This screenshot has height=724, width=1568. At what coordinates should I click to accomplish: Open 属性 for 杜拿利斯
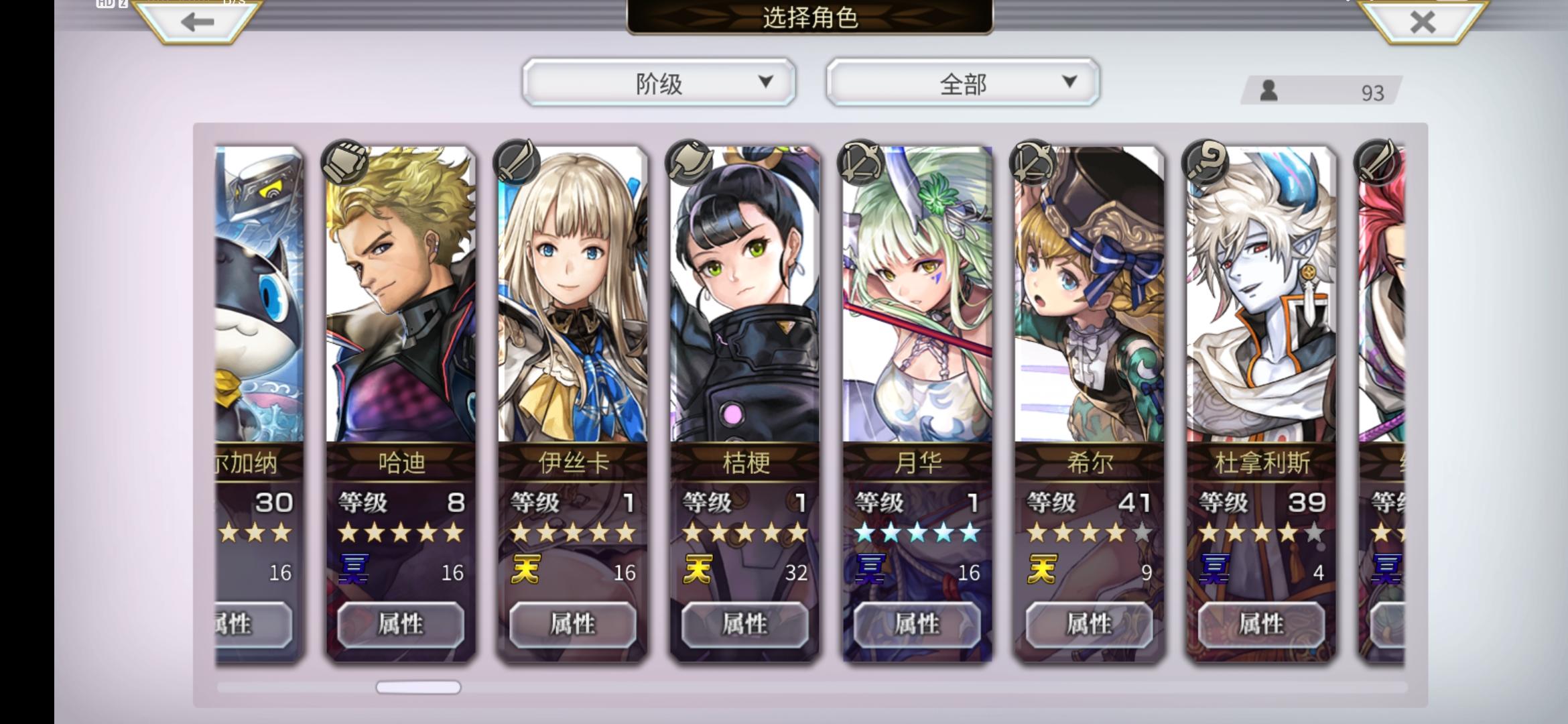tap(1262, 624)
